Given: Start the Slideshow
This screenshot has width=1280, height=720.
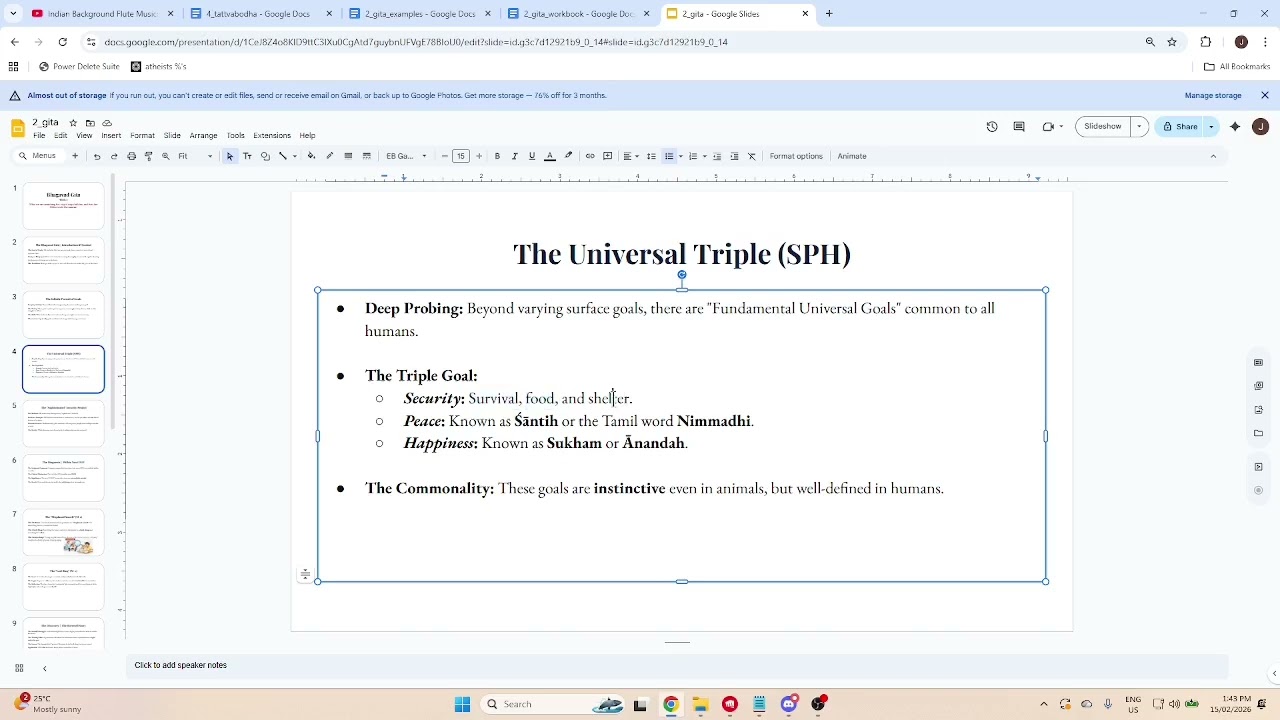Looking at the screenshot, I should [1103, 127].
